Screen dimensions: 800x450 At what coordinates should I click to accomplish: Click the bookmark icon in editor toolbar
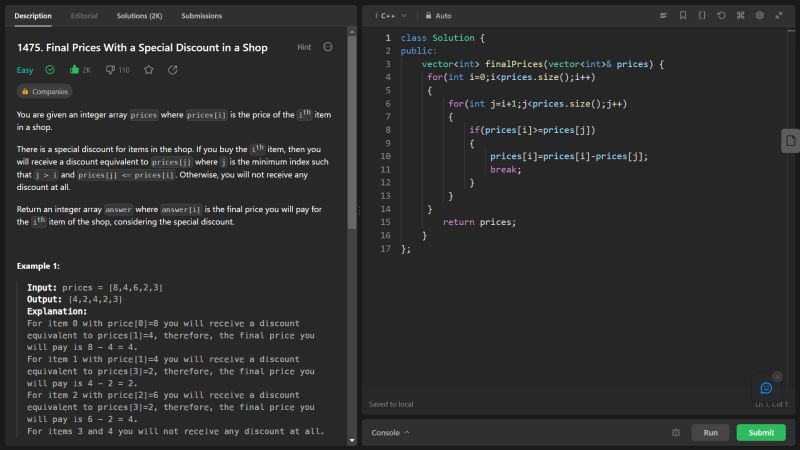tap(683, 15)
